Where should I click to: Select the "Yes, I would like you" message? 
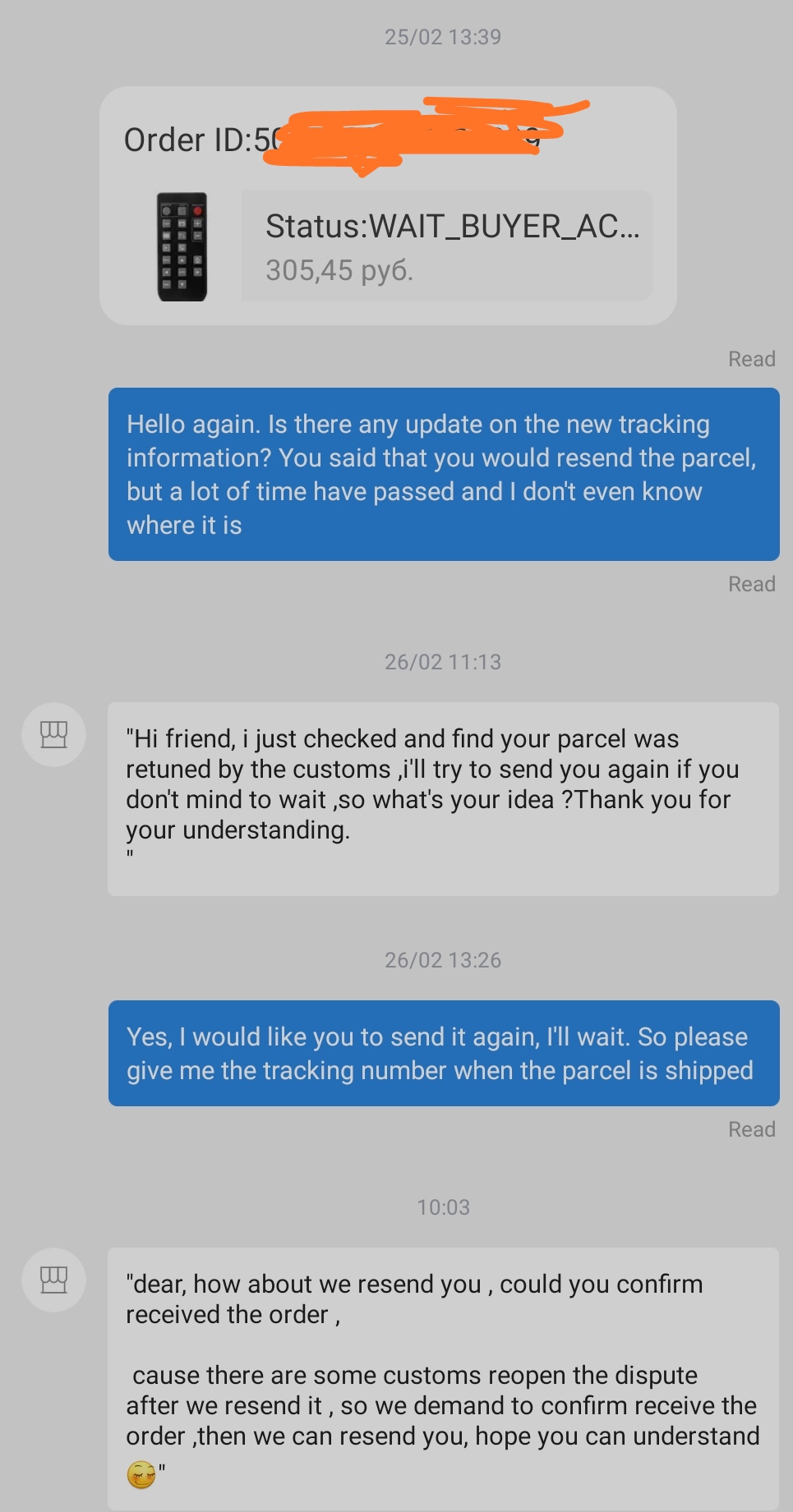point(444,1053)
